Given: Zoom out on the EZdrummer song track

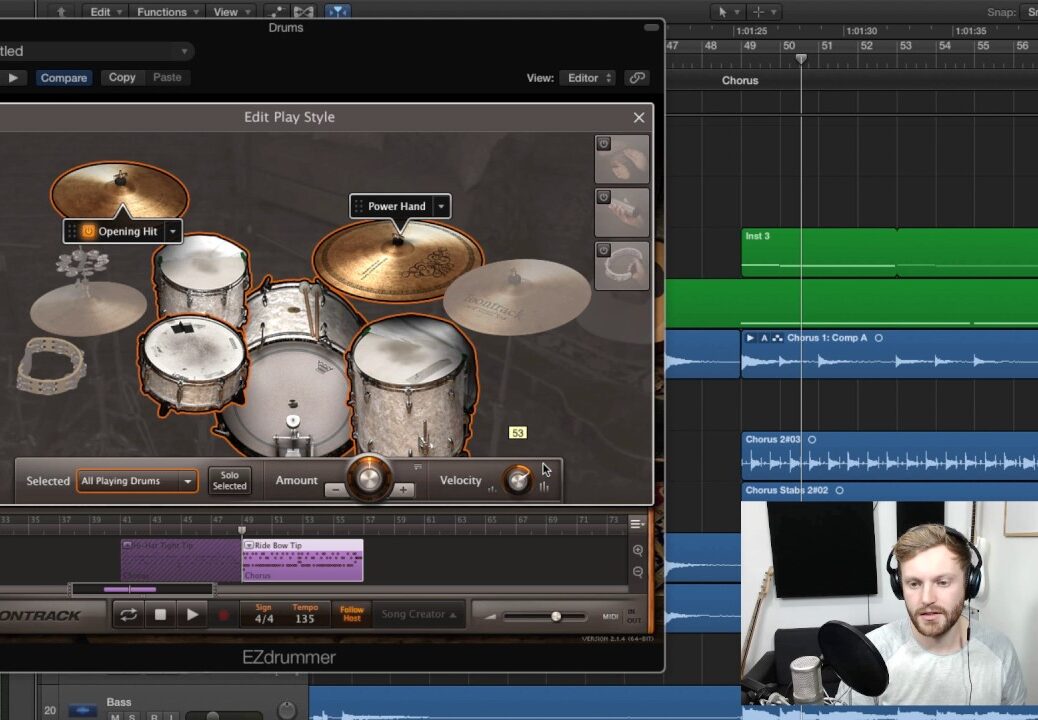Looking at the screenshot, I should coord(637,572).
